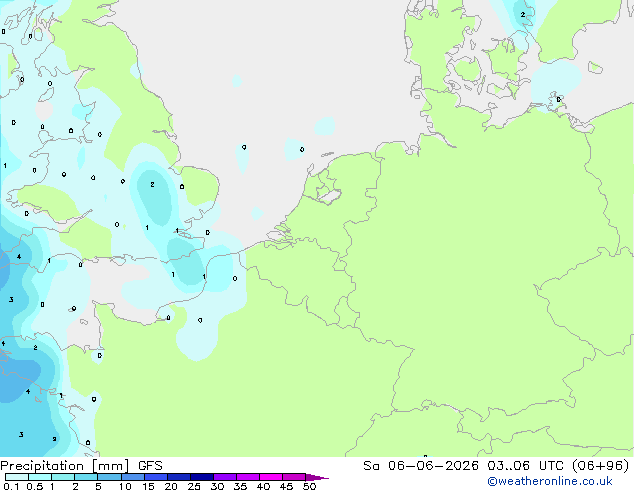
Task: Pick the 25–30 mm navy legend swatch
Action: 201,477
